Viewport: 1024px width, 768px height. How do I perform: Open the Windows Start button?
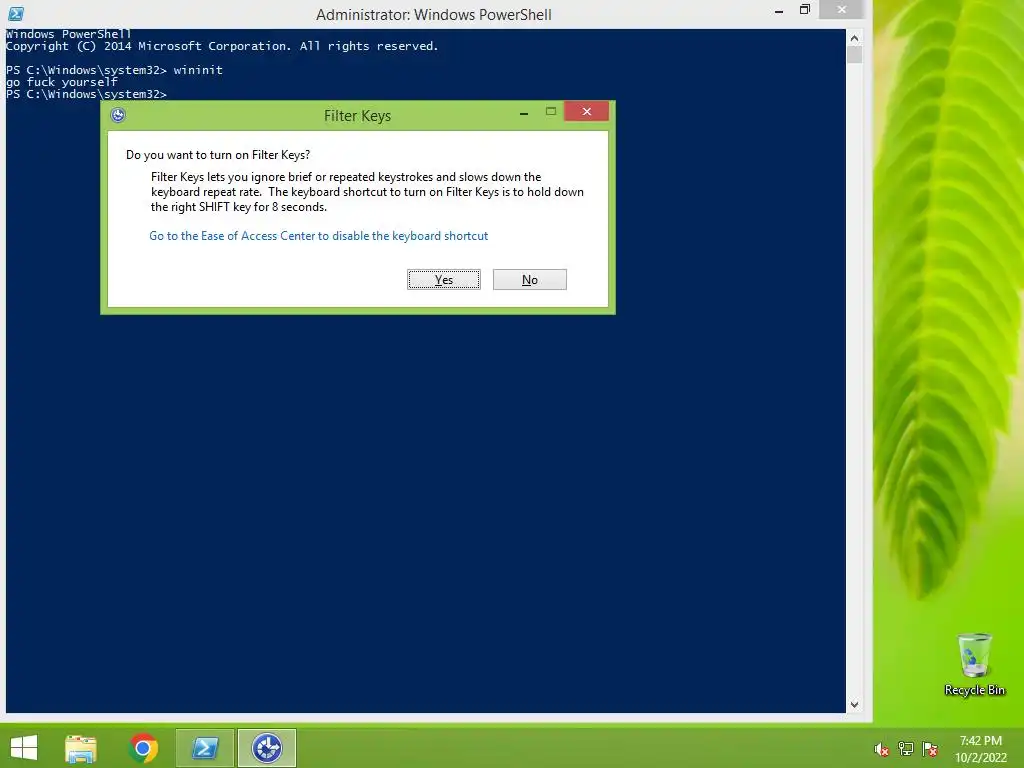(24, 748)
